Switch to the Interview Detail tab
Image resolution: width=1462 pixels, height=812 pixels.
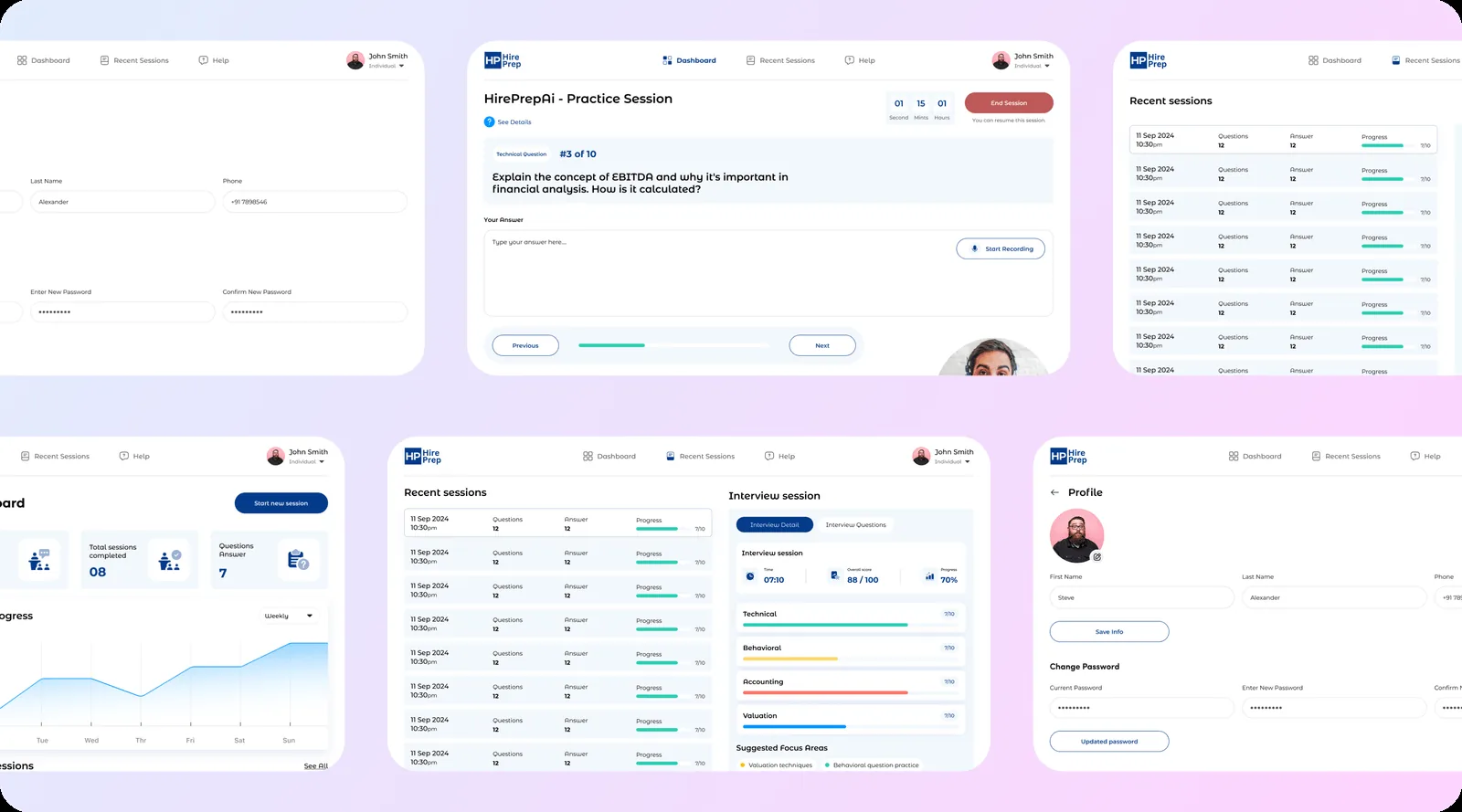click(775, 525)
